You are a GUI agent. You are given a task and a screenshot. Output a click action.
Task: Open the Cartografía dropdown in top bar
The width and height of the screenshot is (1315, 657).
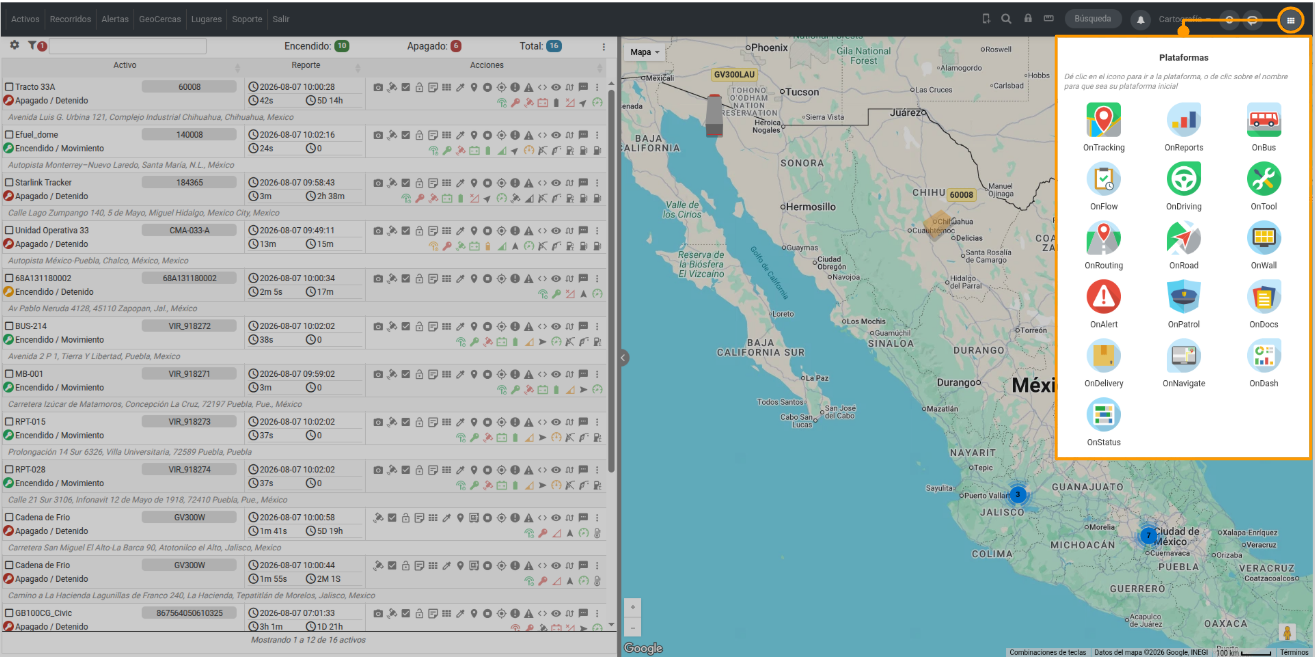tap(1185, 19)
